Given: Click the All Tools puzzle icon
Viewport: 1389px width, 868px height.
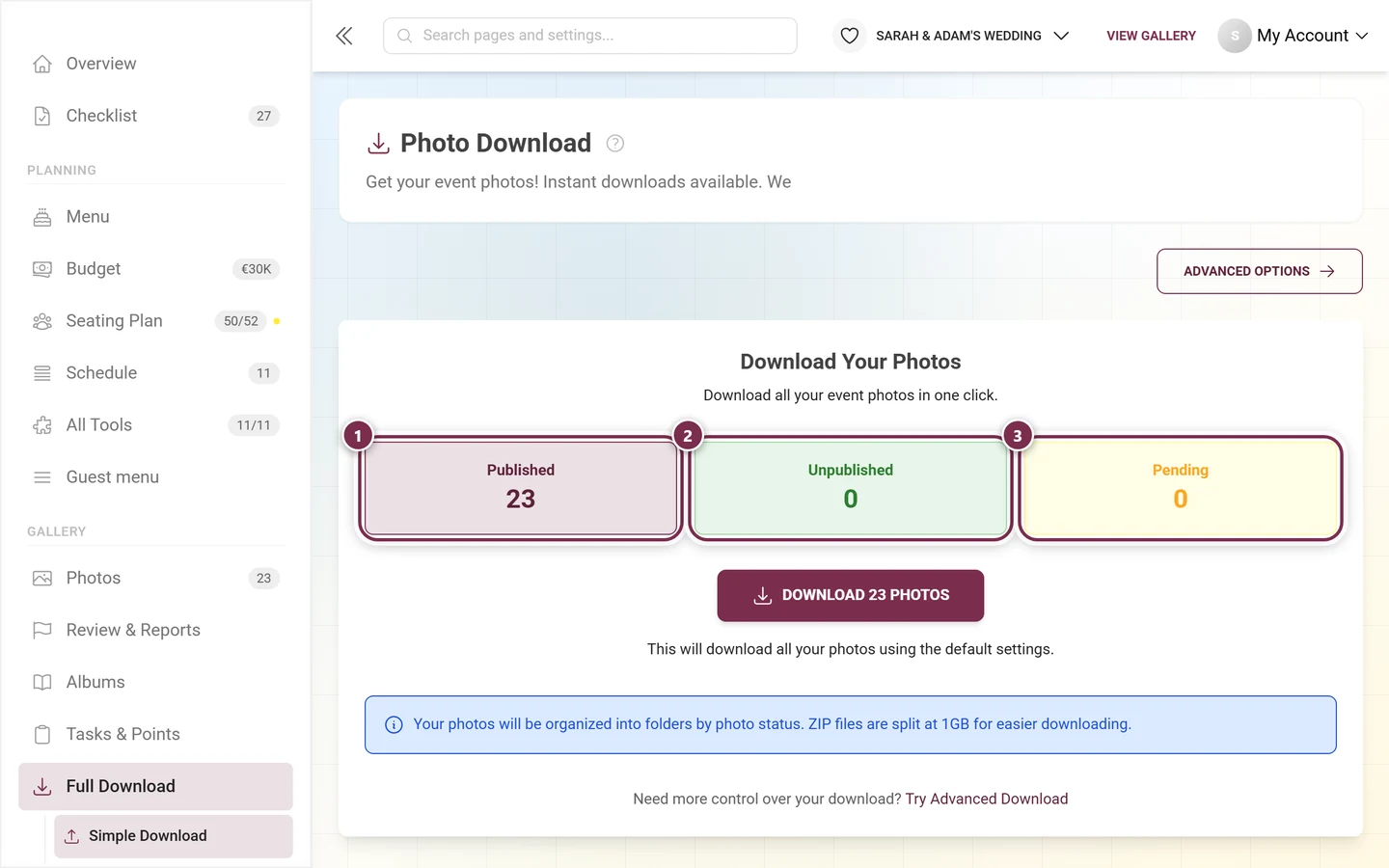Looking at the screenshot, I should (42, 425).
